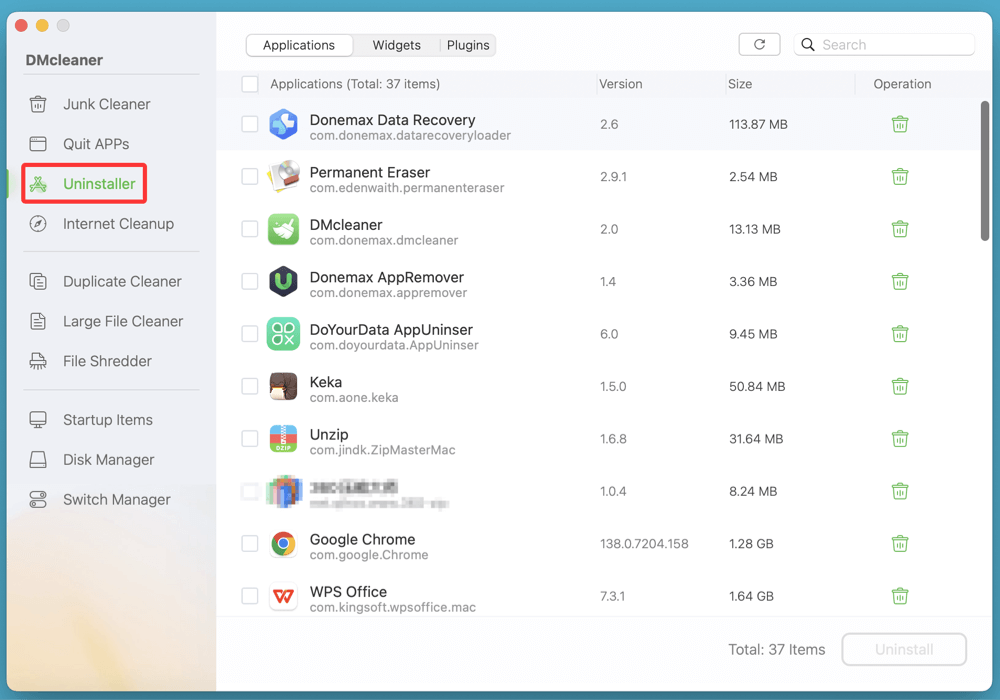Check the checkbox for Google Chrome
This screenshot has width=1000, height=700.
click(249, 543)
